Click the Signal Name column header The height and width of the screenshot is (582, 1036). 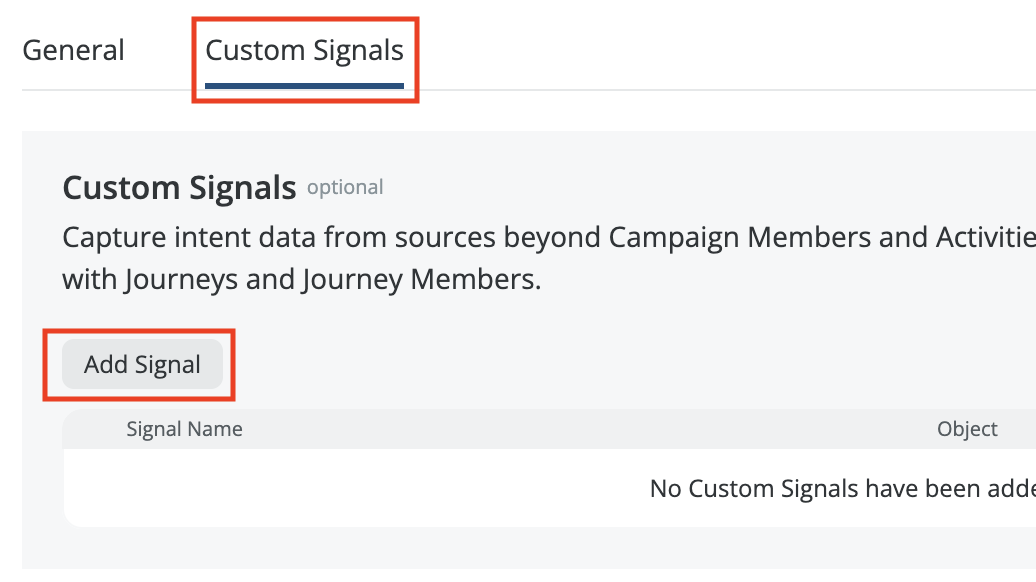(x=184, y=429)
